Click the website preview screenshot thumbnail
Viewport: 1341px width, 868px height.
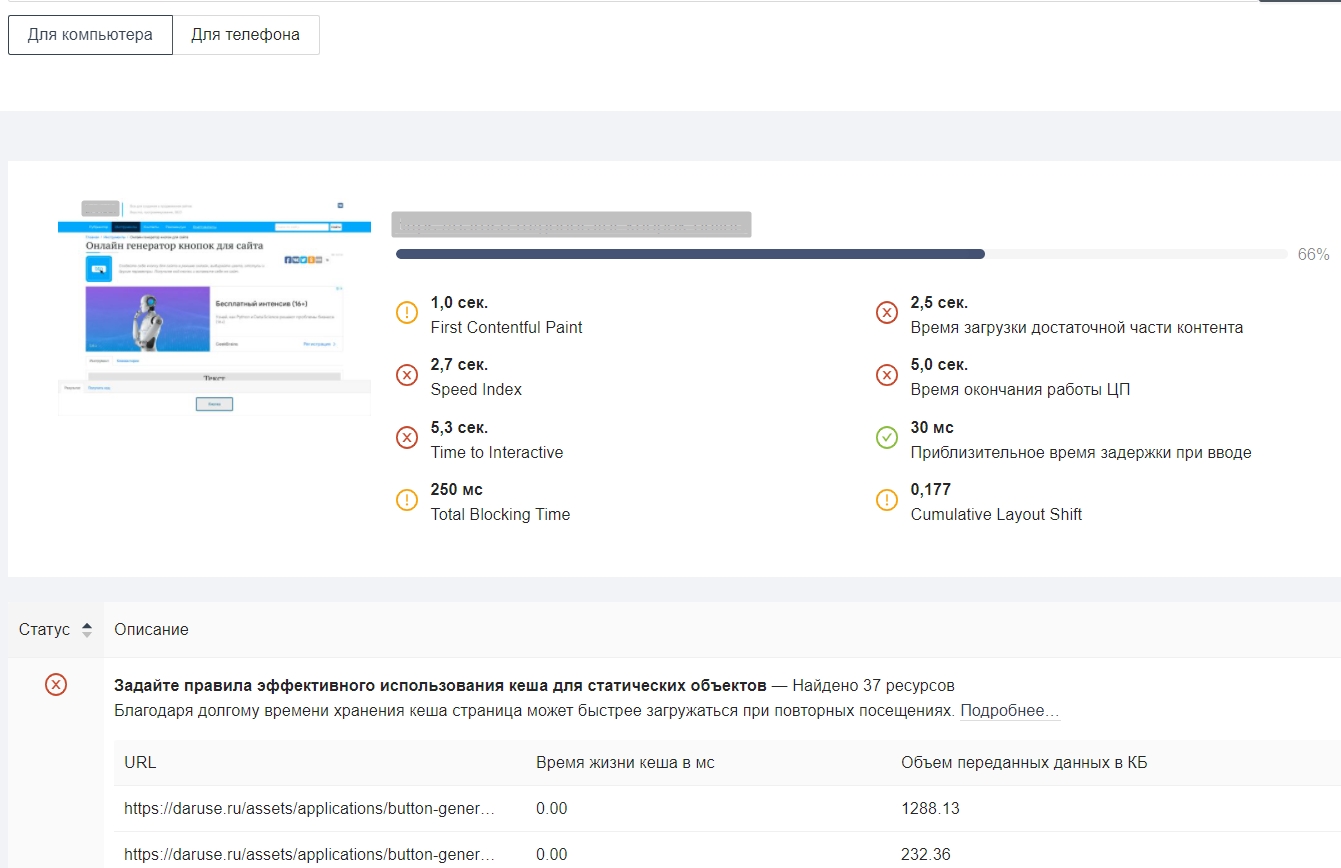tap(214, 306)
